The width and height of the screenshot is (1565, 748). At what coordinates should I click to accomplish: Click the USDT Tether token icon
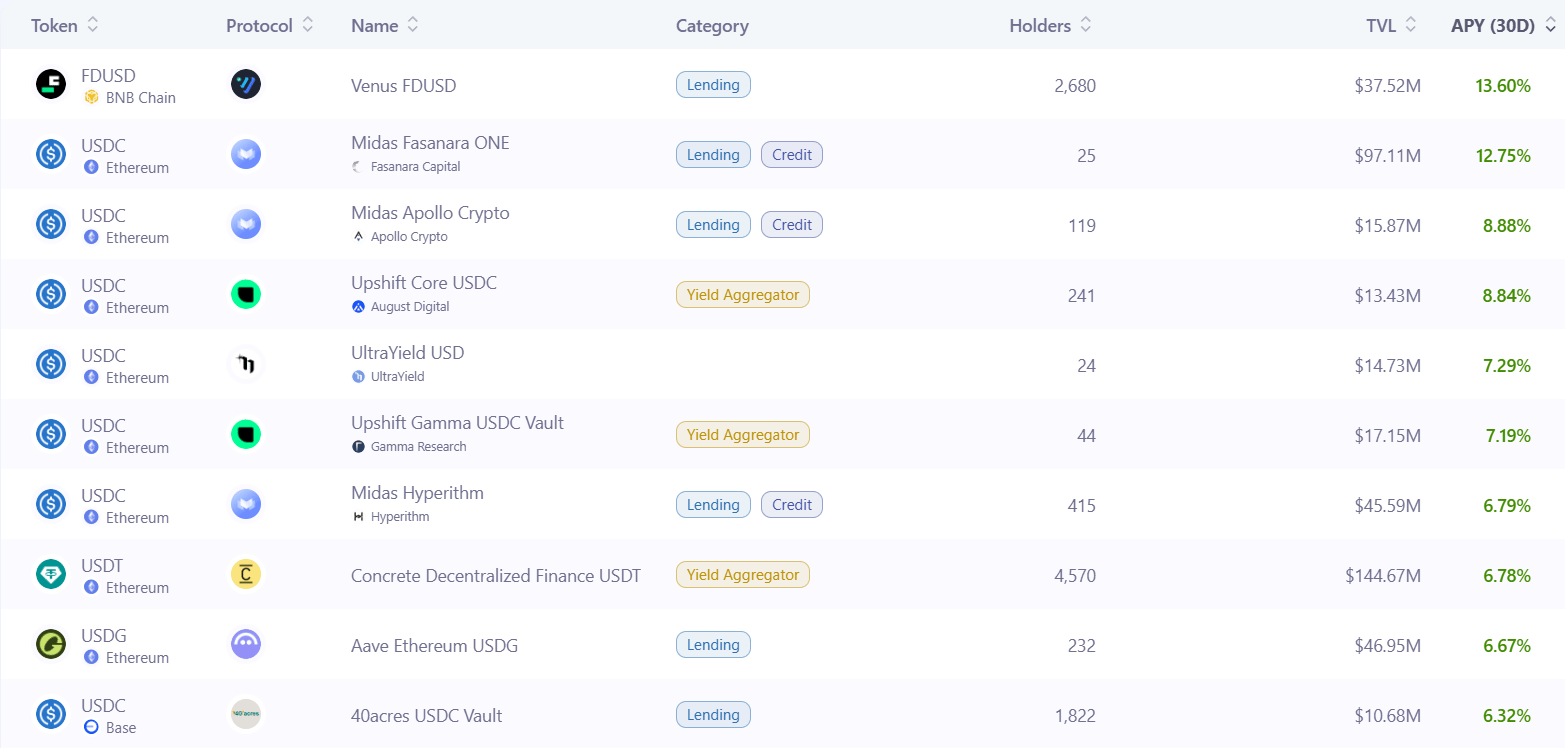point(51,575)
